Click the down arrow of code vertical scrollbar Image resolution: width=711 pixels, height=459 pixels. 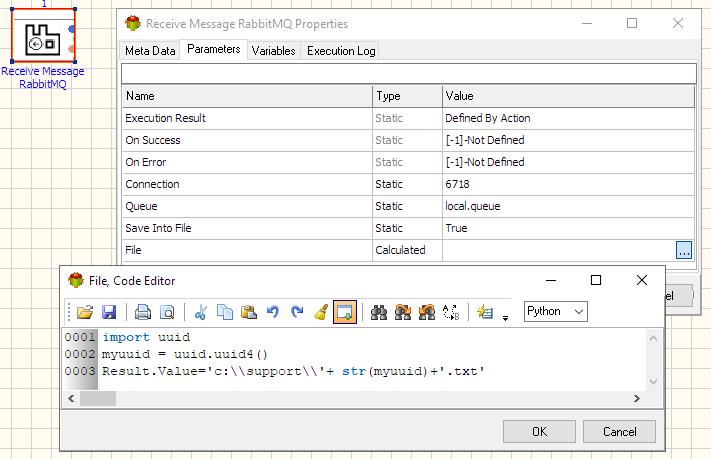653,382
